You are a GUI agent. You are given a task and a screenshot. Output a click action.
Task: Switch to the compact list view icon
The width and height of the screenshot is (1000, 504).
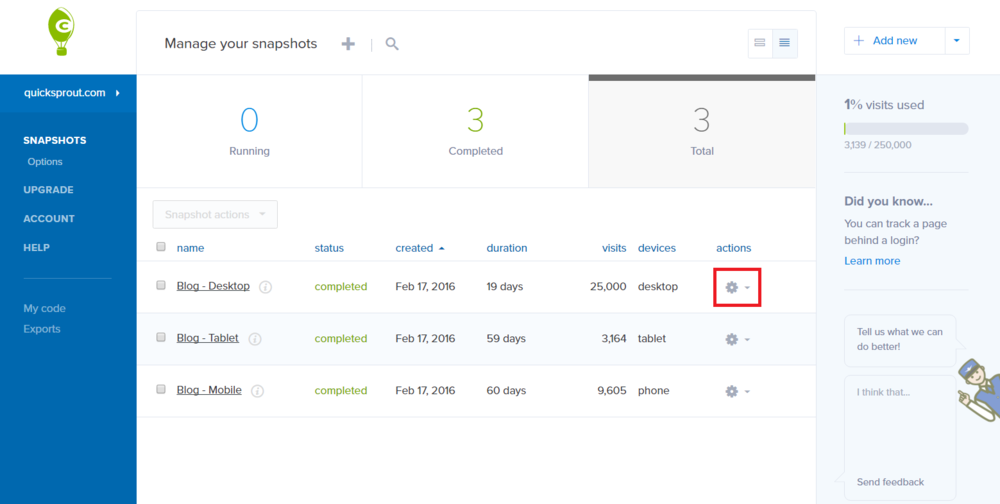[x=760, y=43]
